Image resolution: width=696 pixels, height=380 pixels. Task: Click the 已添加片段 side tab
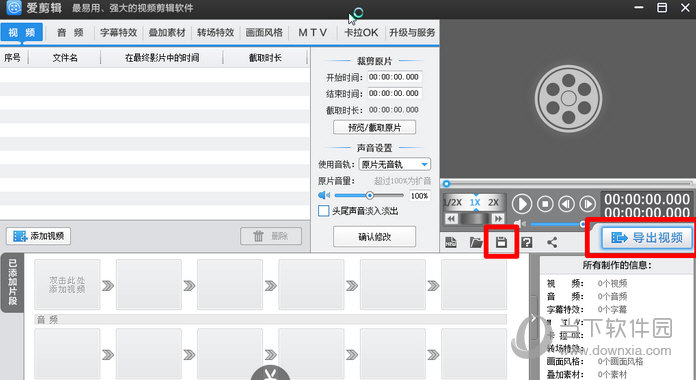click(x=12, y=282)
